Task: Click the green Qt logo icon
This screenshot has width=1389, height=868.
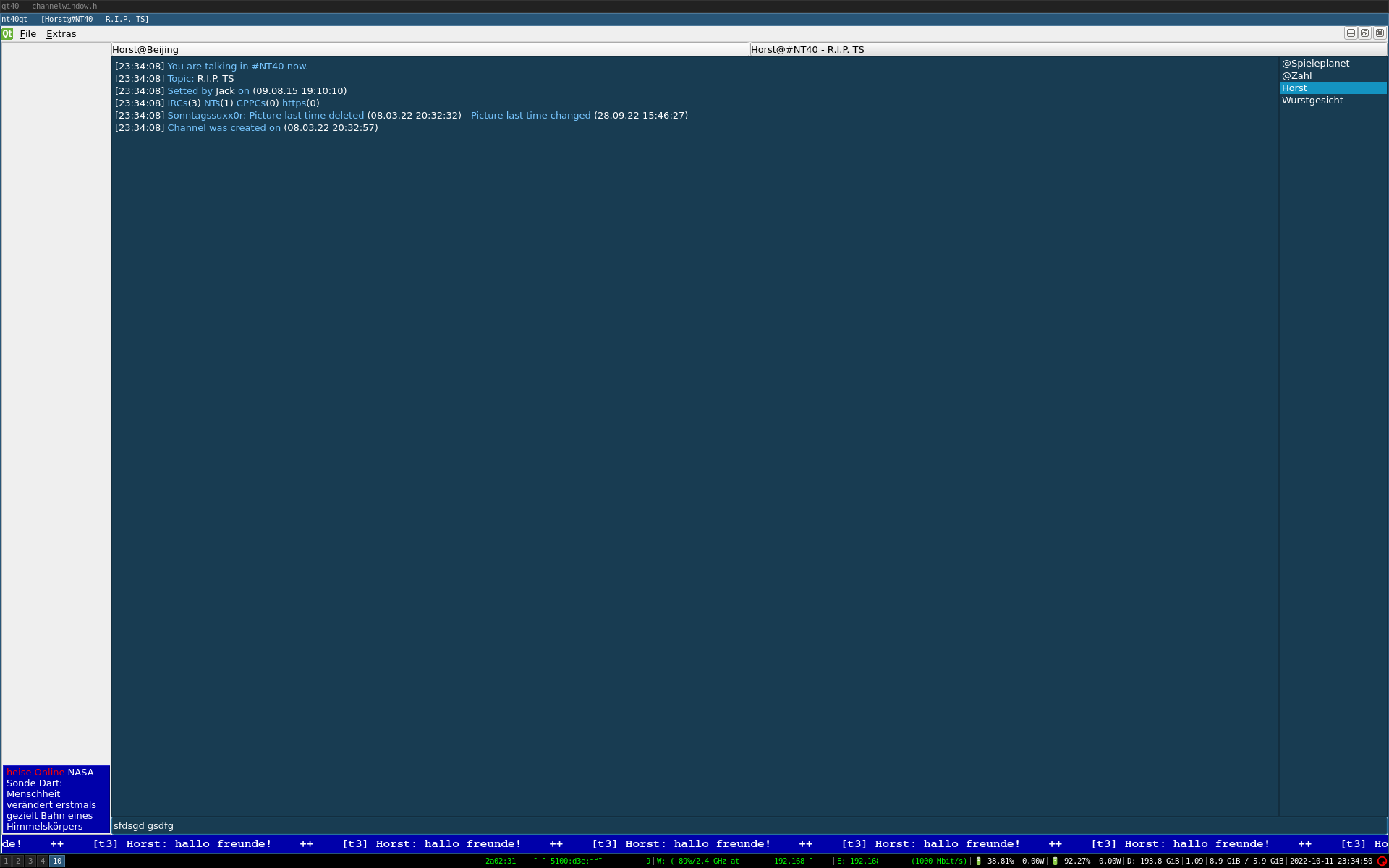Action: tap(7, 34)
